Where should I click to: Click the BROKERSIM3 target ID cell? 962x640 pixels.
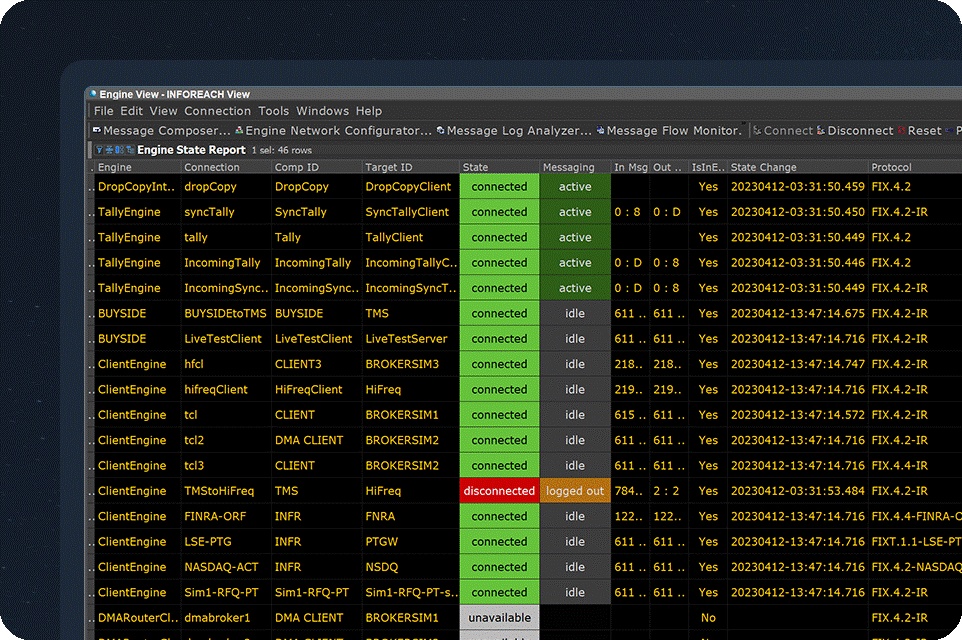pyautogui.click(x=410, y=364)
